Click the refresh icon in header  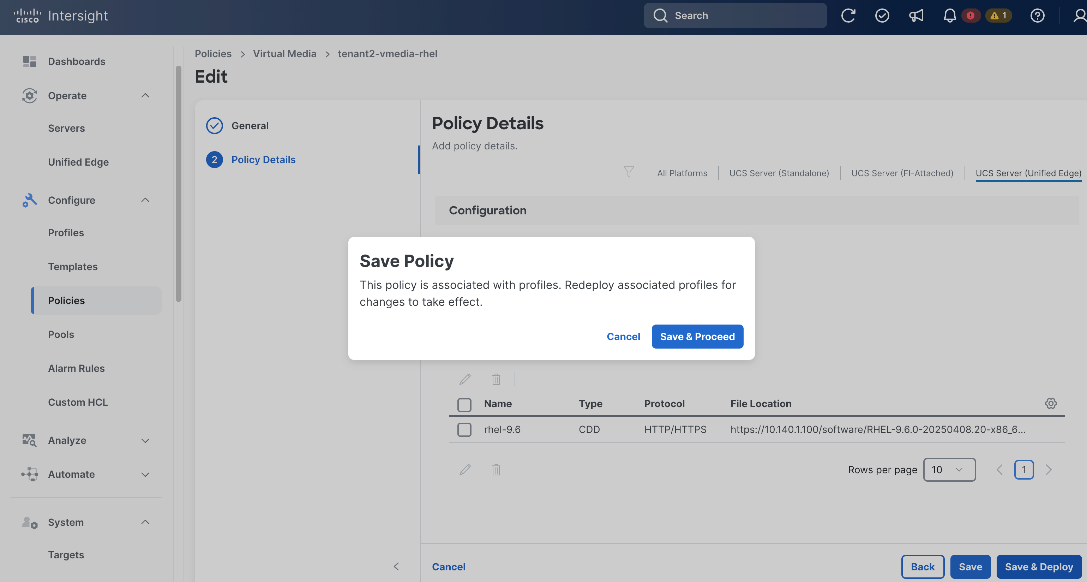pyautogui.click(x=848, y=16)
